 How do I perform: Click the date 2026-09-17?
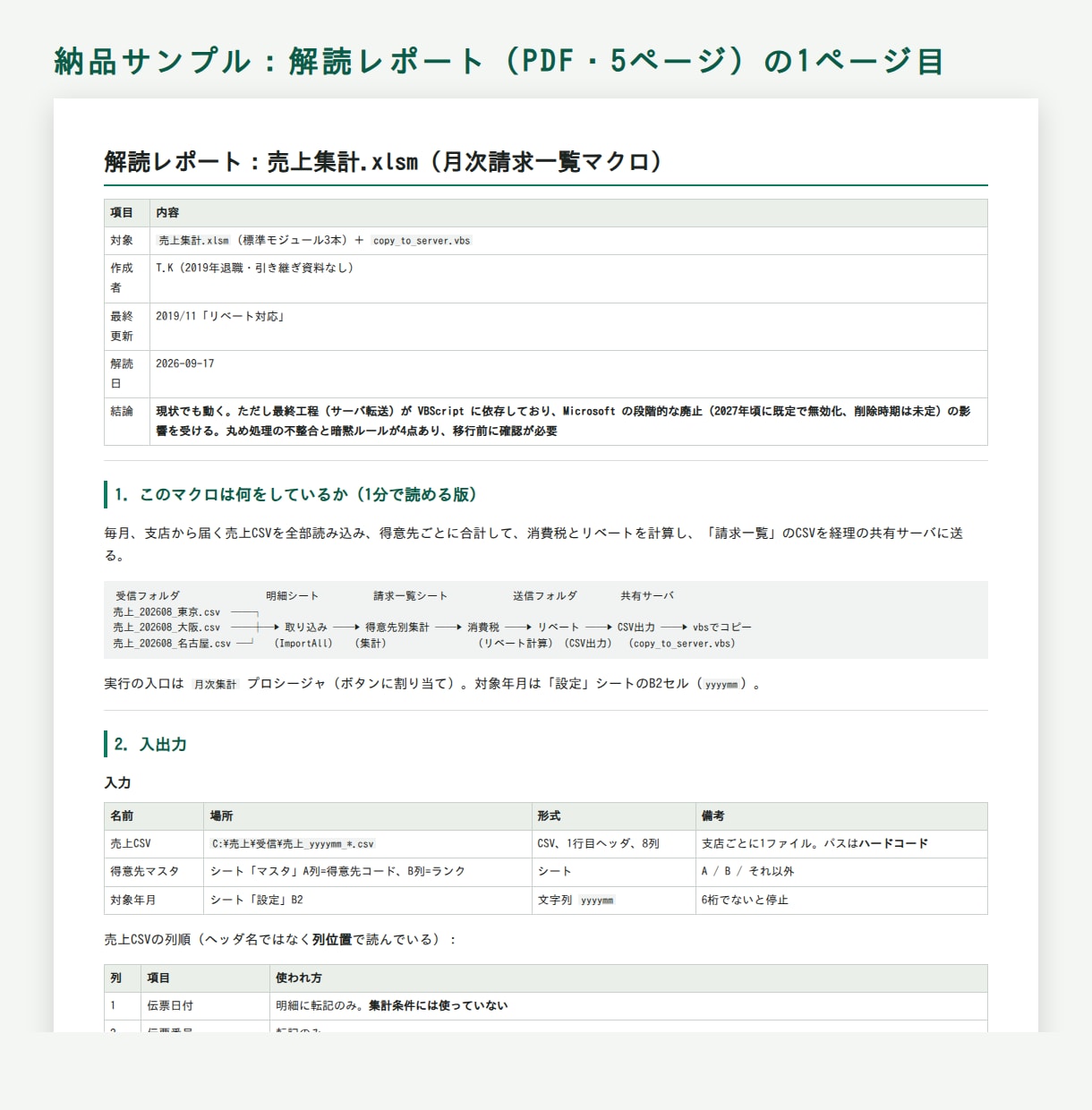[185, 363]
